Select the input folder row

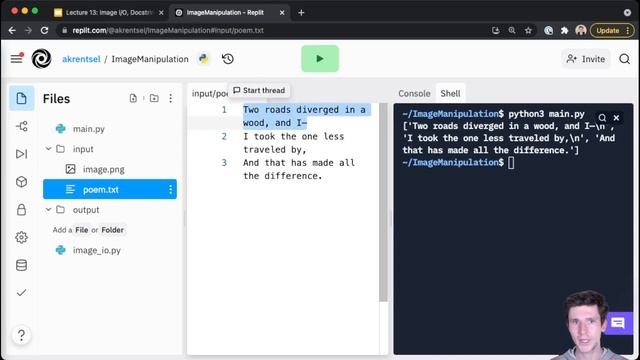pyautogui.click(x=110, y=149)
